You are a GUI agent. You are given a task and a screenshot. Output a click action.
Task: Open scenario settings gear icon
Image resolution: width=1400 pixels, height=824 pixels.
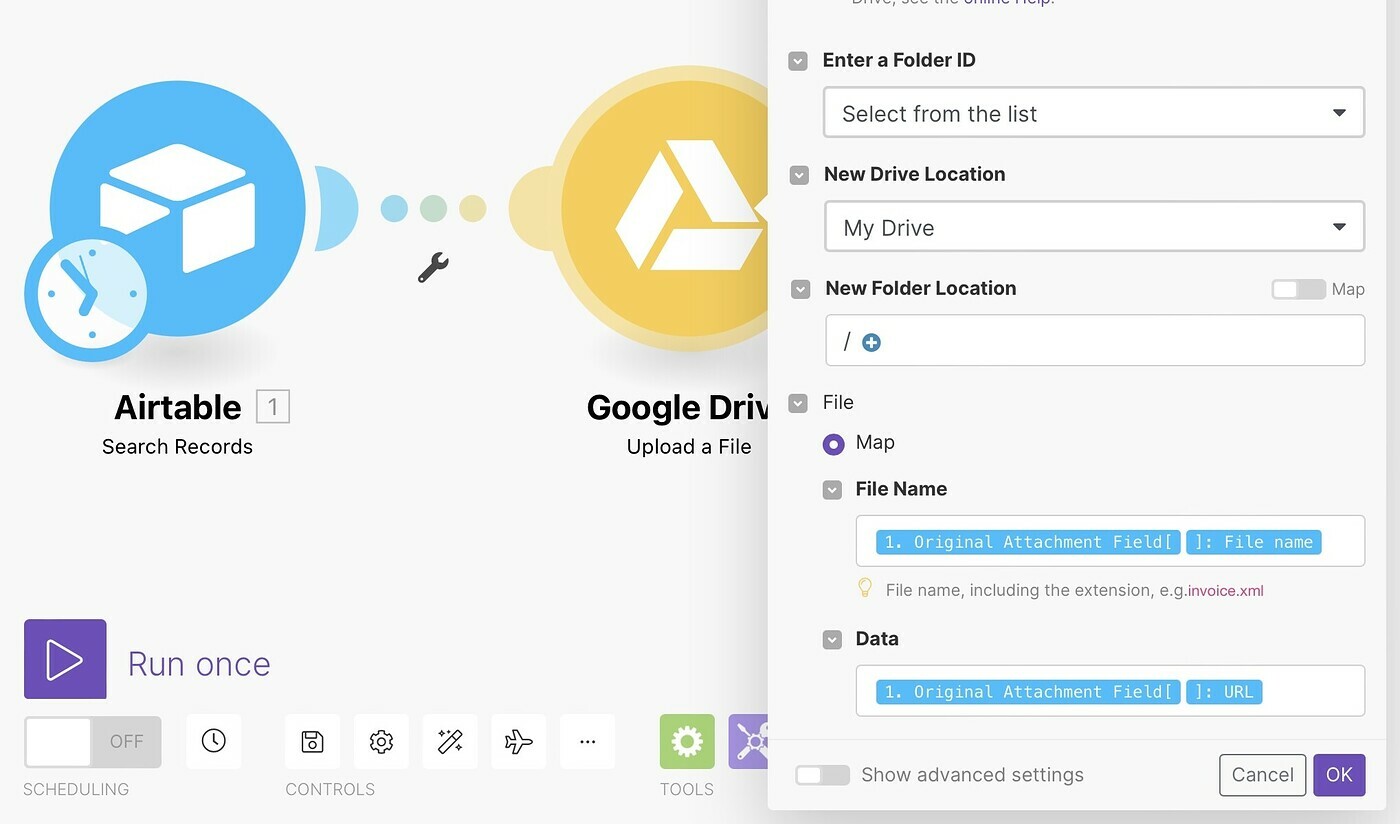(x=381, y=741)
